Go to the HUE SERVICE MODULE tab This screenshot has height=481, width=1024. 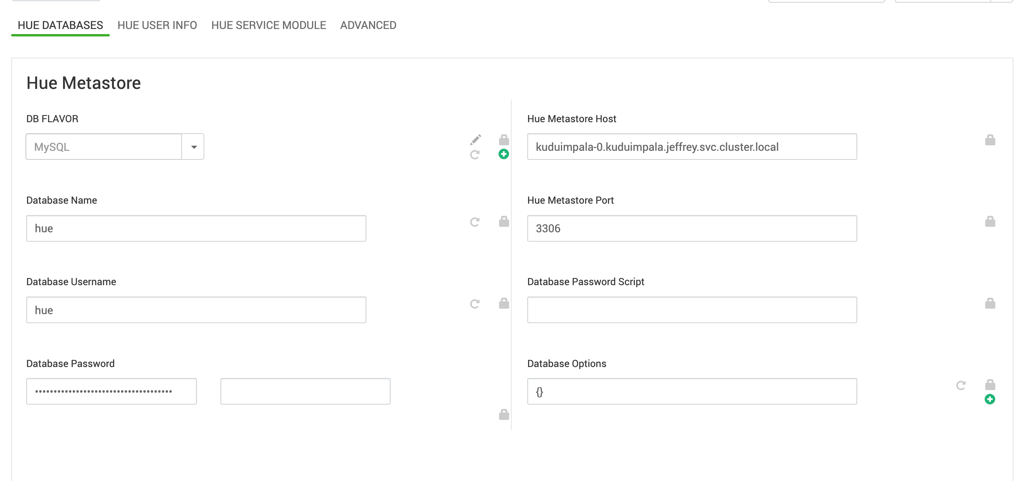[268, 25]
